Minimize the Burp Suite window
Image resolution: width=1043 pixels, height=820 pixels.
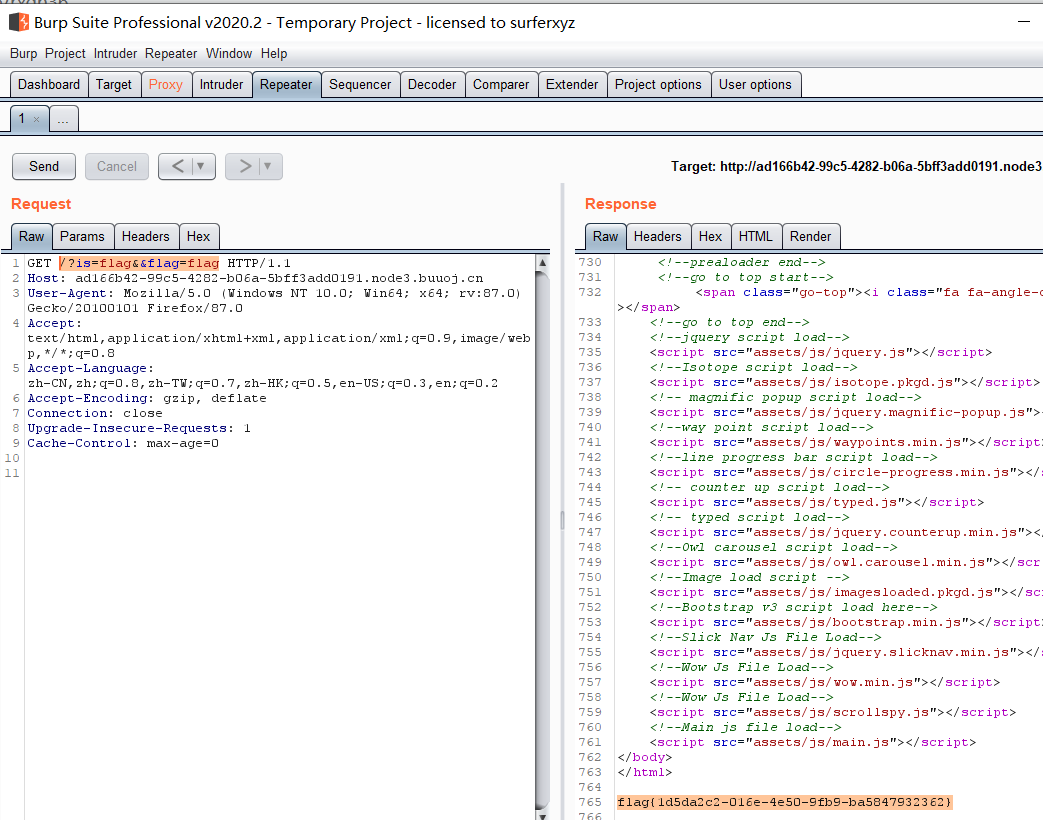click(1022, 21)
